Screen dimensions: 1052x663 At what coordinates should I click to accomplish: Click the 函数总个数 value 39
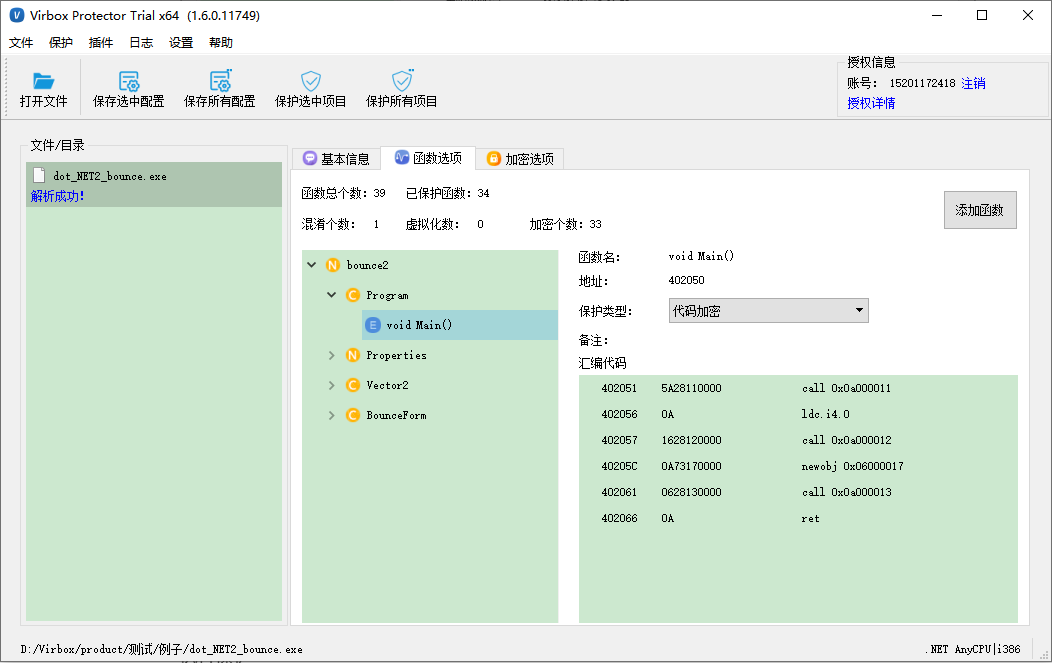[x=380, y=193]
